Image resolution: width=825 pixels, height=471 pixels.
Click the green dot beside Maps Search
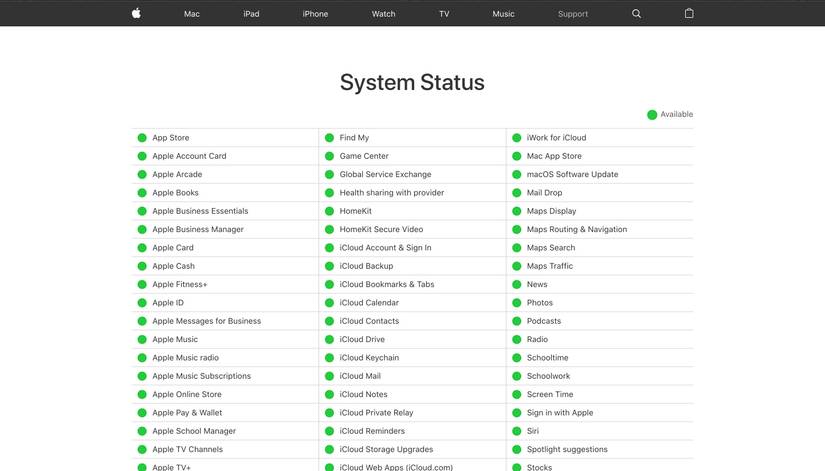coord(517,248)
